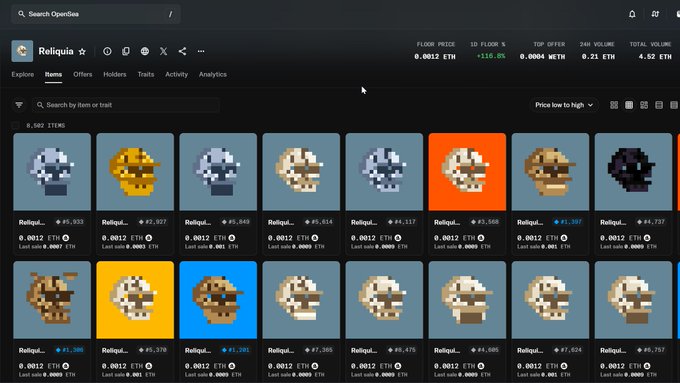Copy the collection address icon

point(126,51)
